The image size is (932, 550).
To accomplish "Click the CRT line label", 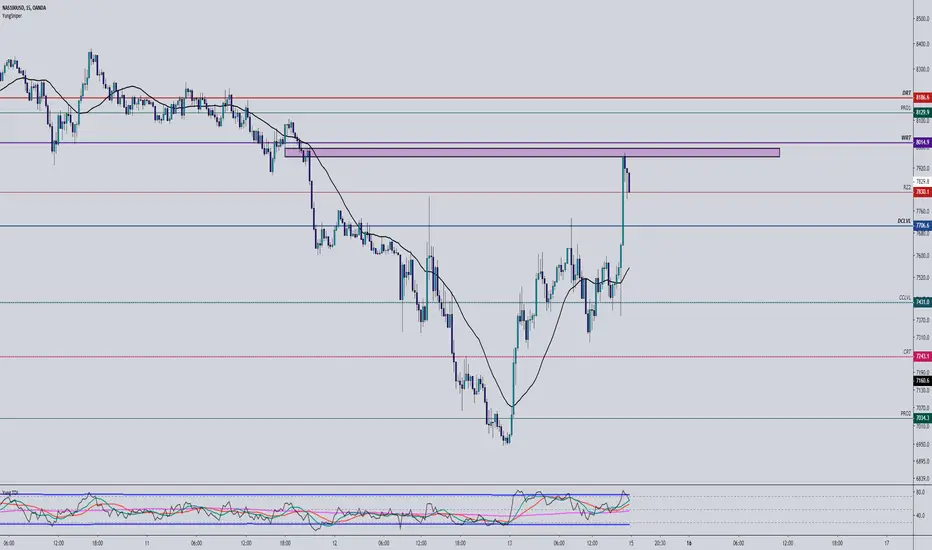I will click(907, 352).
